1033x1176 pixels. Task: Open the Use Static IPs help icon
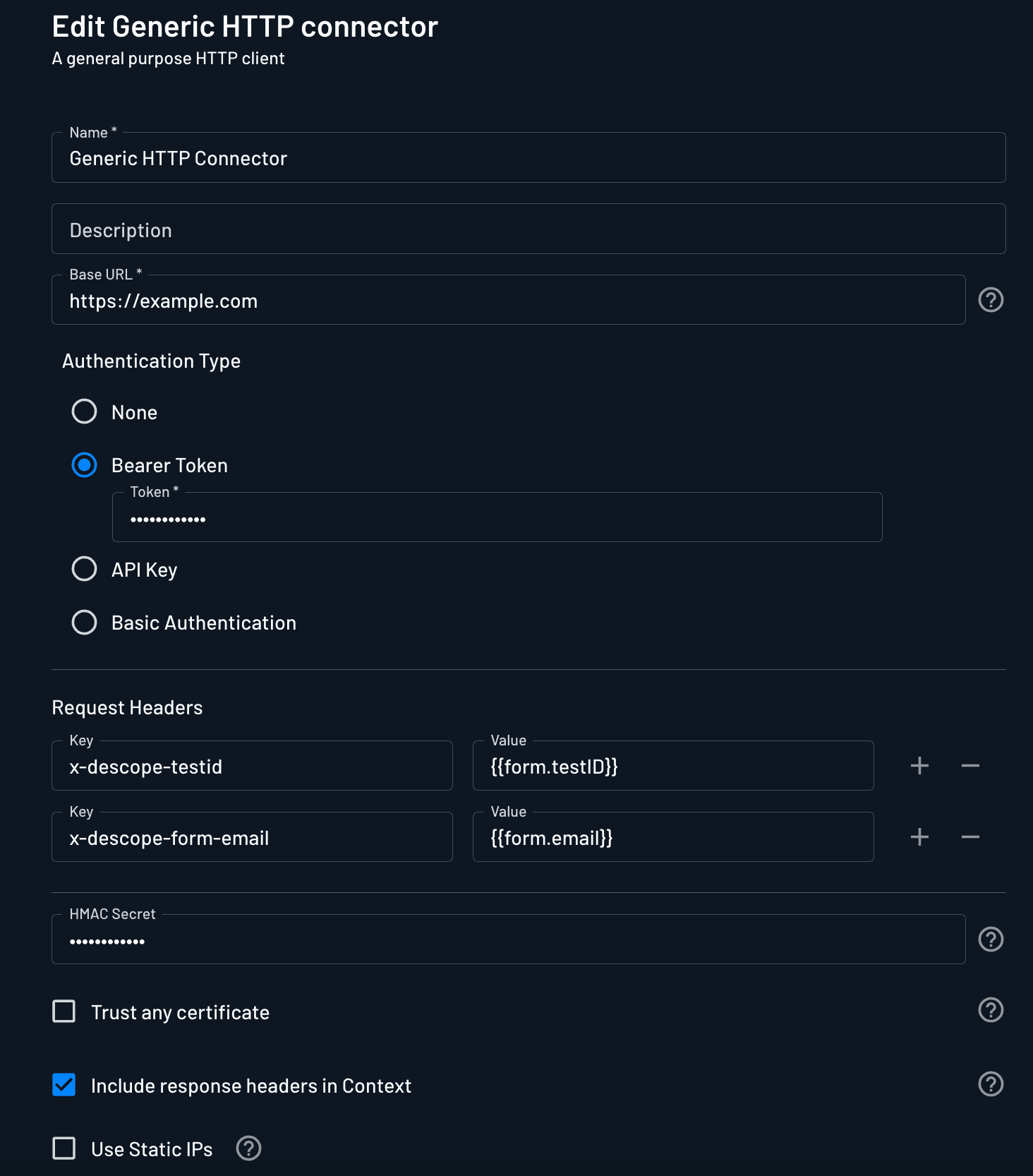tap(248, 1148)
